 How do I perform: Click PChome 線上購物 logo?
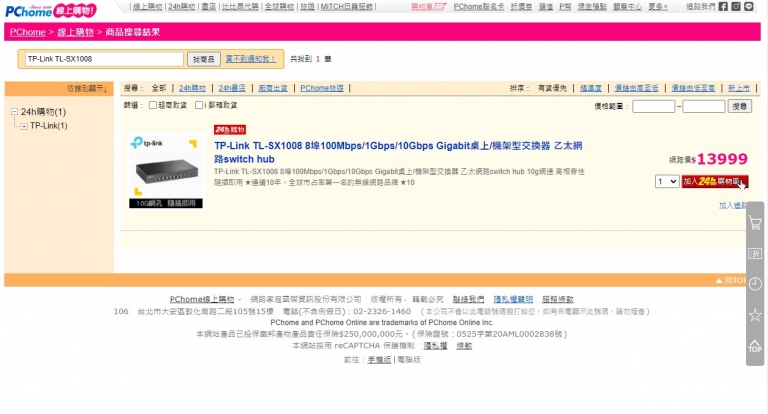[x=51, y=10]
